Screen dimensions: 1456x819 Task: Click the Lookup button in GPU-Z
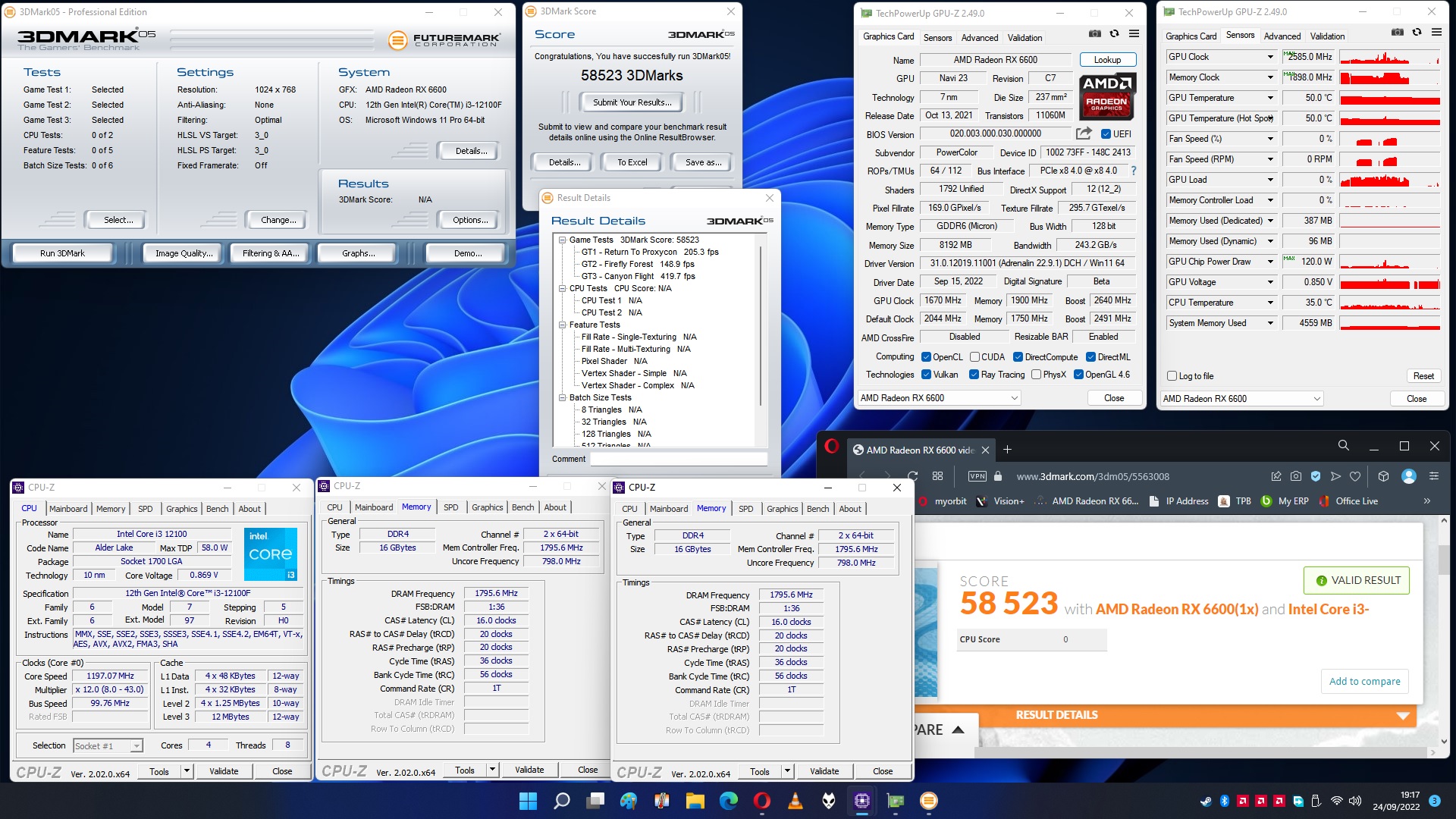(1107, 60)
